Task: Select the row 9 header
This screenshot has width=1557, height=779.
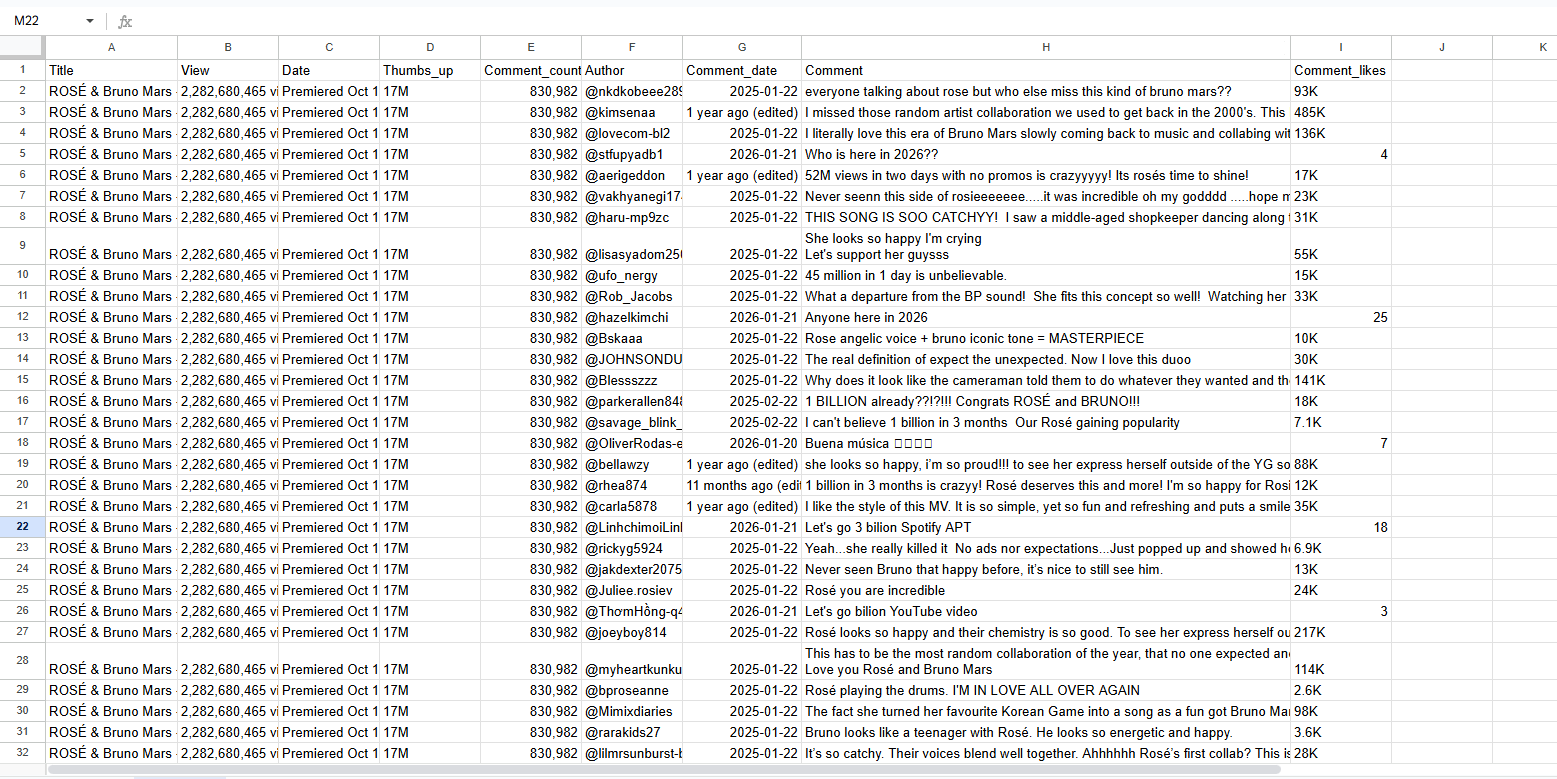Action: tap(22, 245)
